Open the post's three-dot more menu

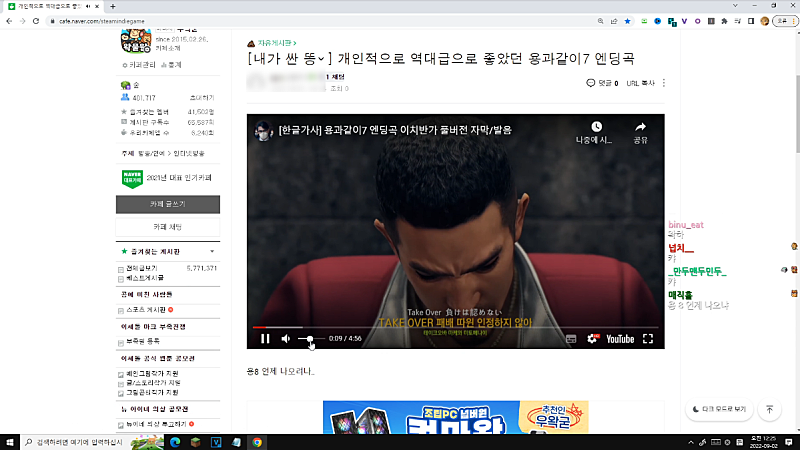click(664, 83)
